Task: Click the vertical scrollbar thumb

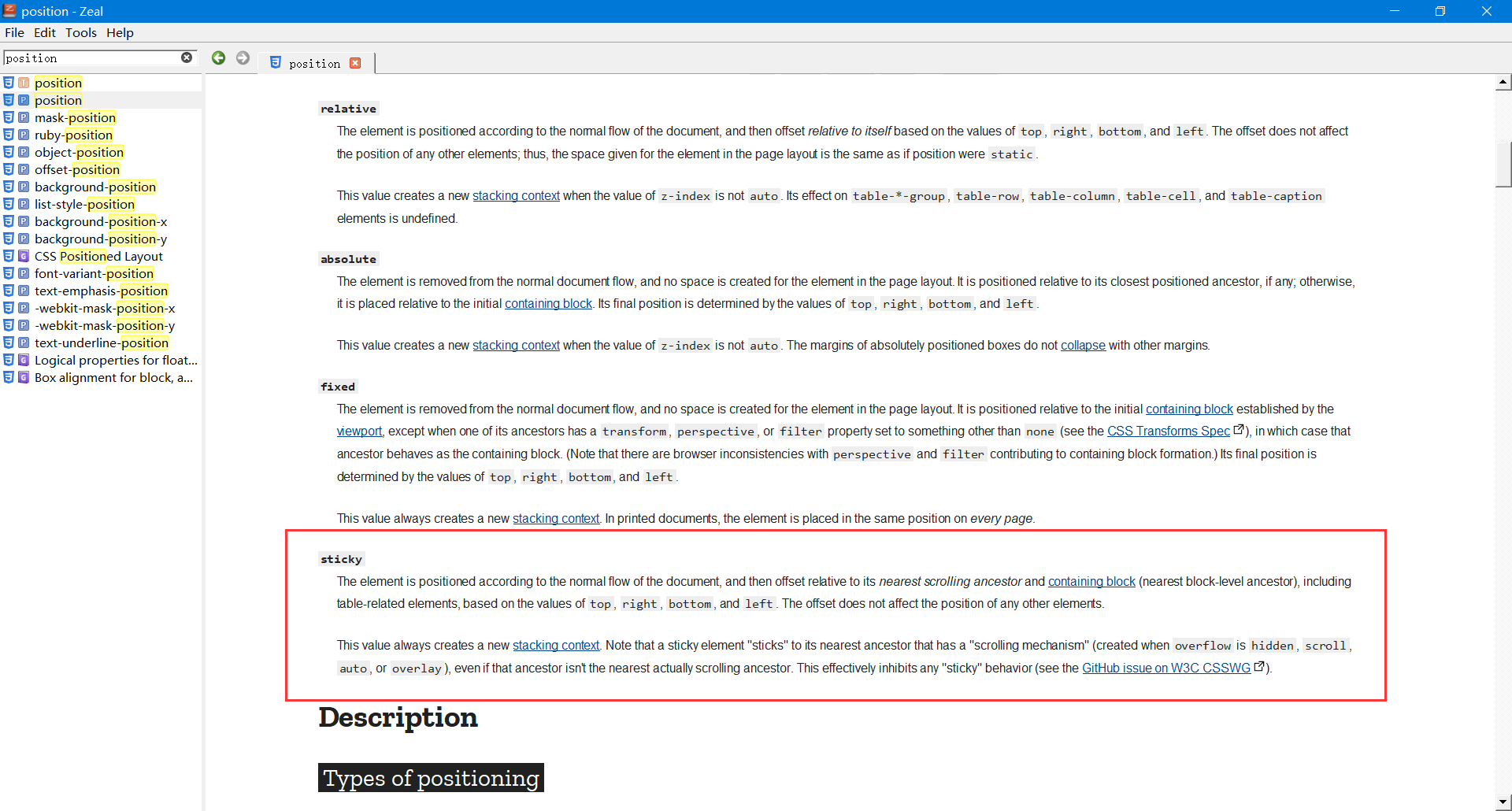Action: (x=1503, y=164)
